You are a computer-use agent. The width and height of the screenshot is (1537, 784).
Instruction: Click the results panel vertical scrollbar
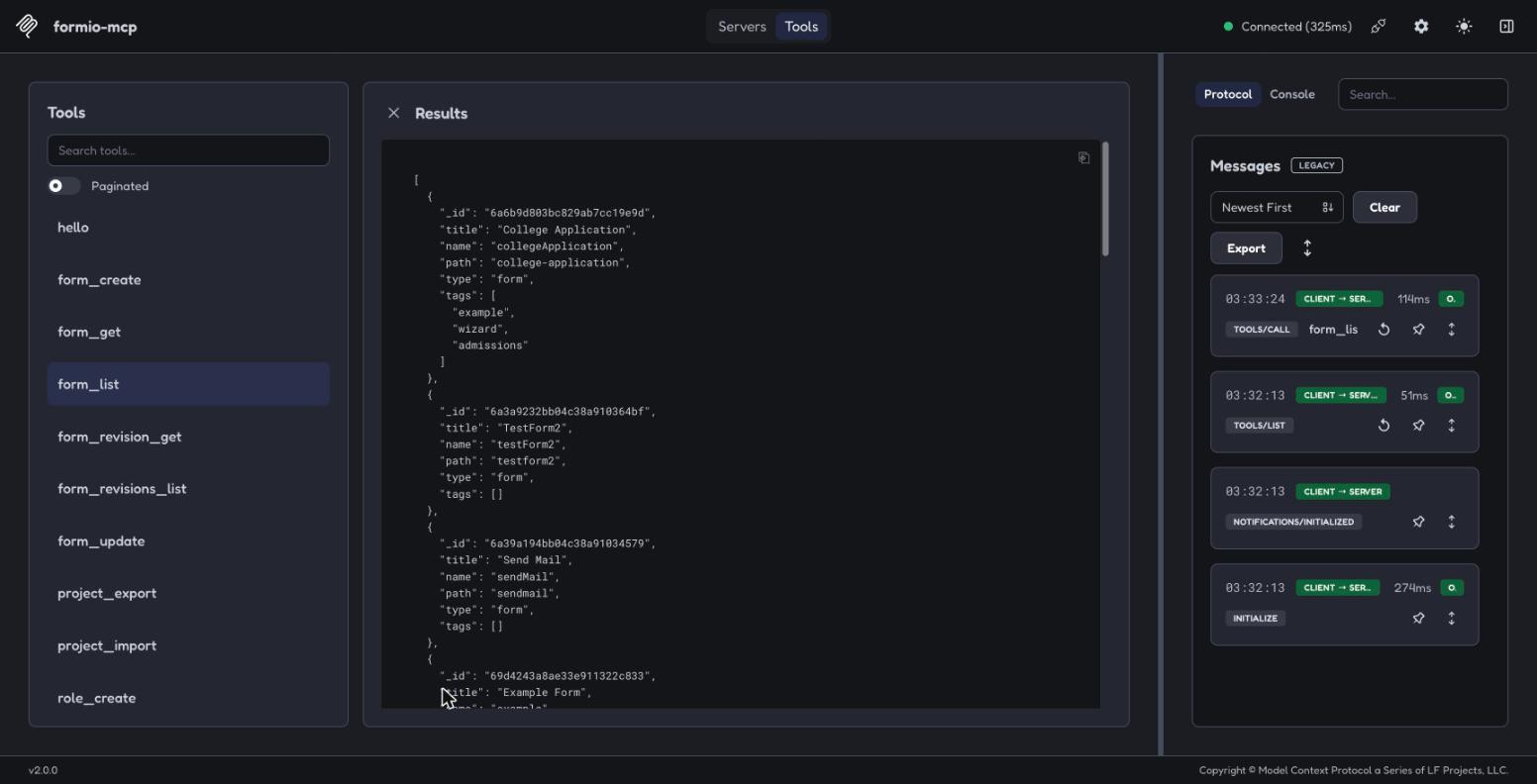1105,199
